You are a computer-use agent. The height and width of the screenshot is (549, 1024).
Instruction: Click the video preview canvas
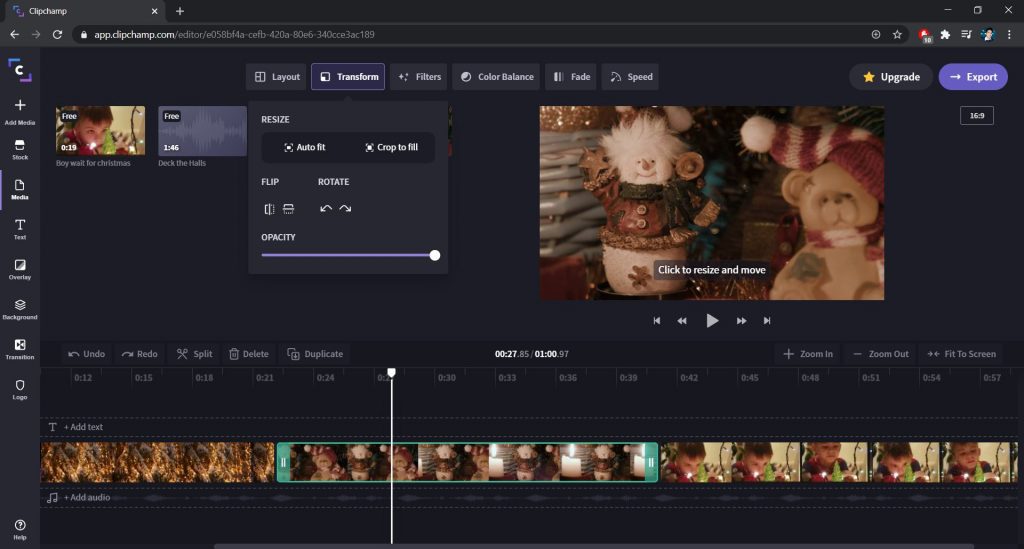point(712,203)
